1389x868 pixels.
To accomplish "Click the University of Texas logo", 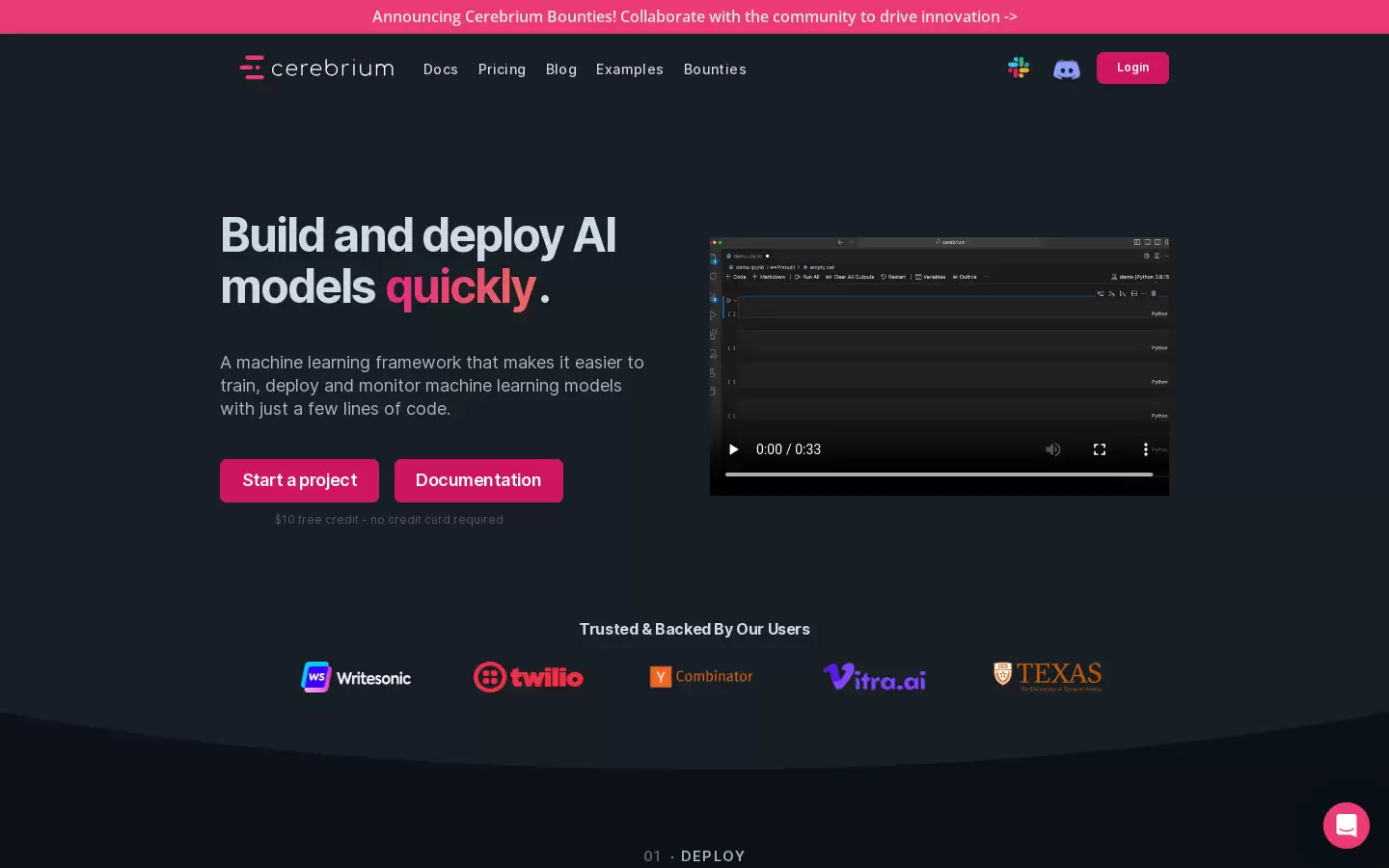I will tap(1048, 676).
